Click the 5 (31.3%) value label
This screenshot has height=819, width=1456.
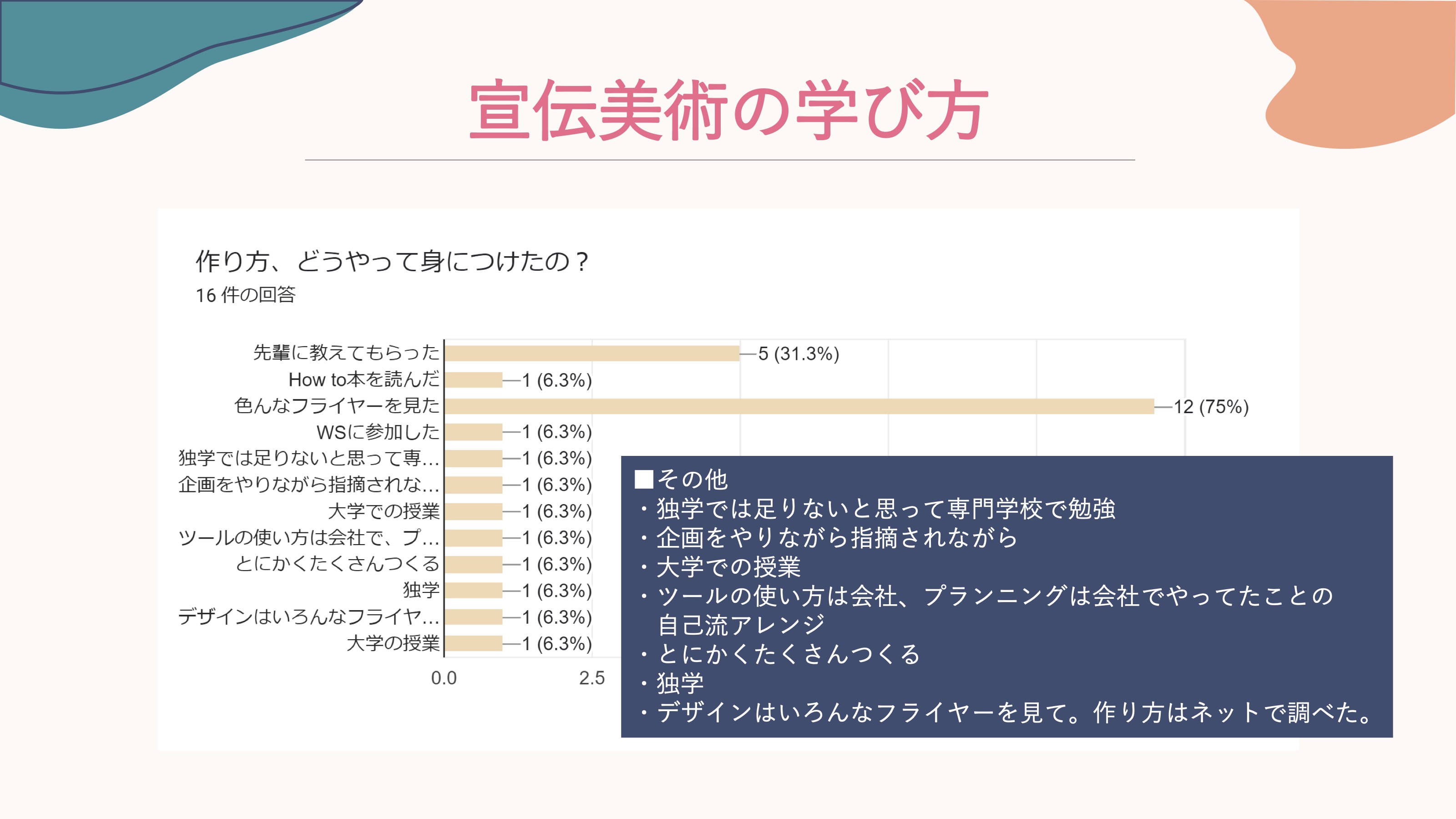pyautogui.click(x=798, y=354)
